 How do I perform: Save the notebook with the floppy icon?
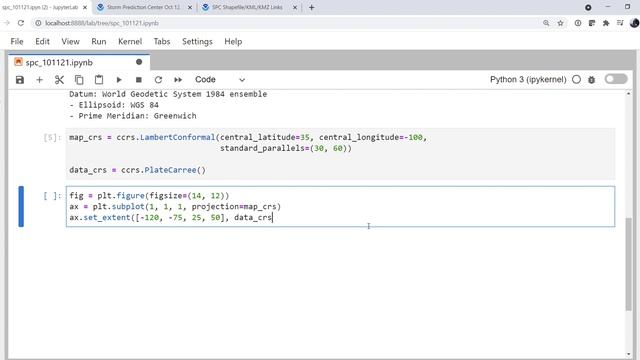point(20,80)
